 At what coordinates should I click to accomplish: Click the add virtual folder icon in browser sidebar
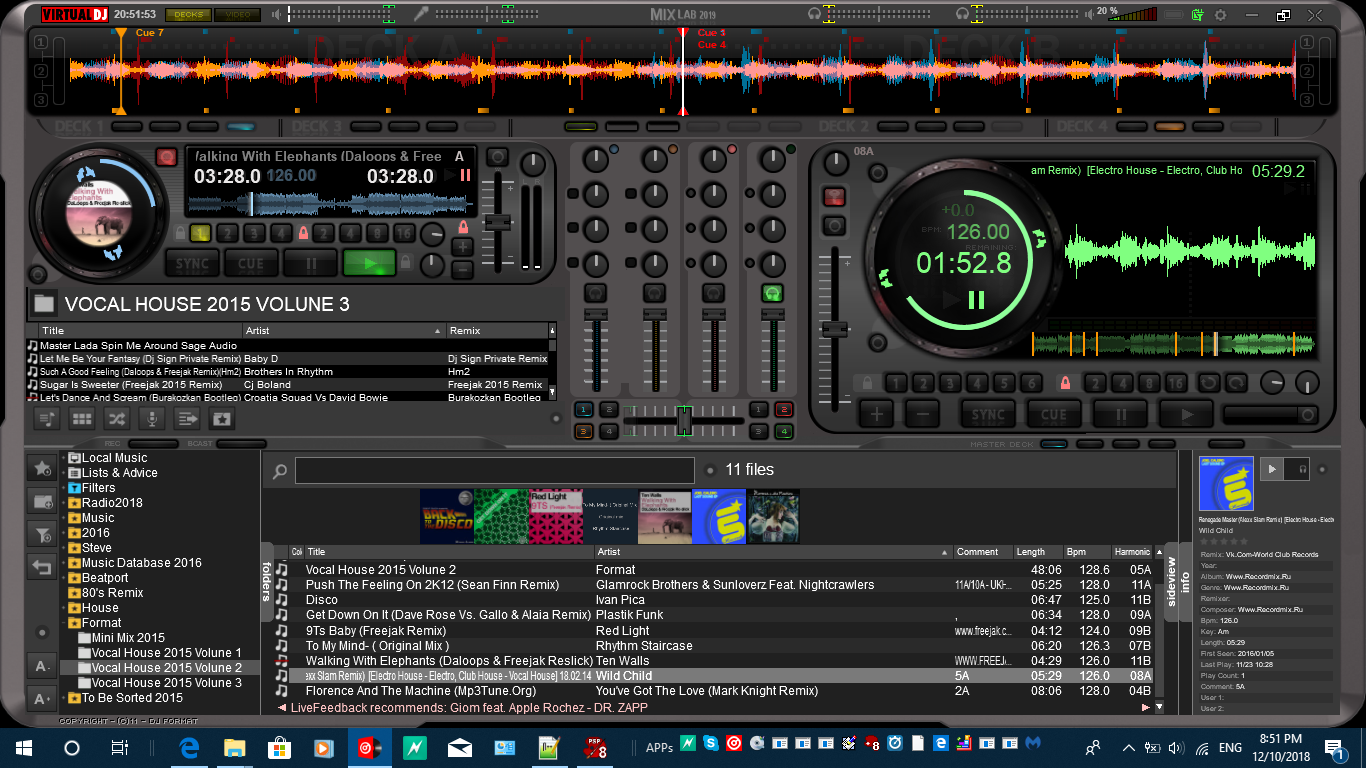coord(41,502)
